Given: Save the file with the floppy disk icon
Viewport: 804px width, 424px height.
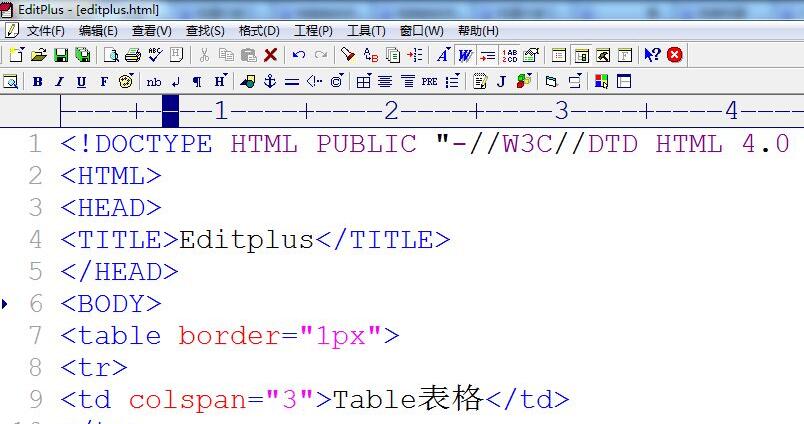Looking at the screenshot, I should point(61,55).
